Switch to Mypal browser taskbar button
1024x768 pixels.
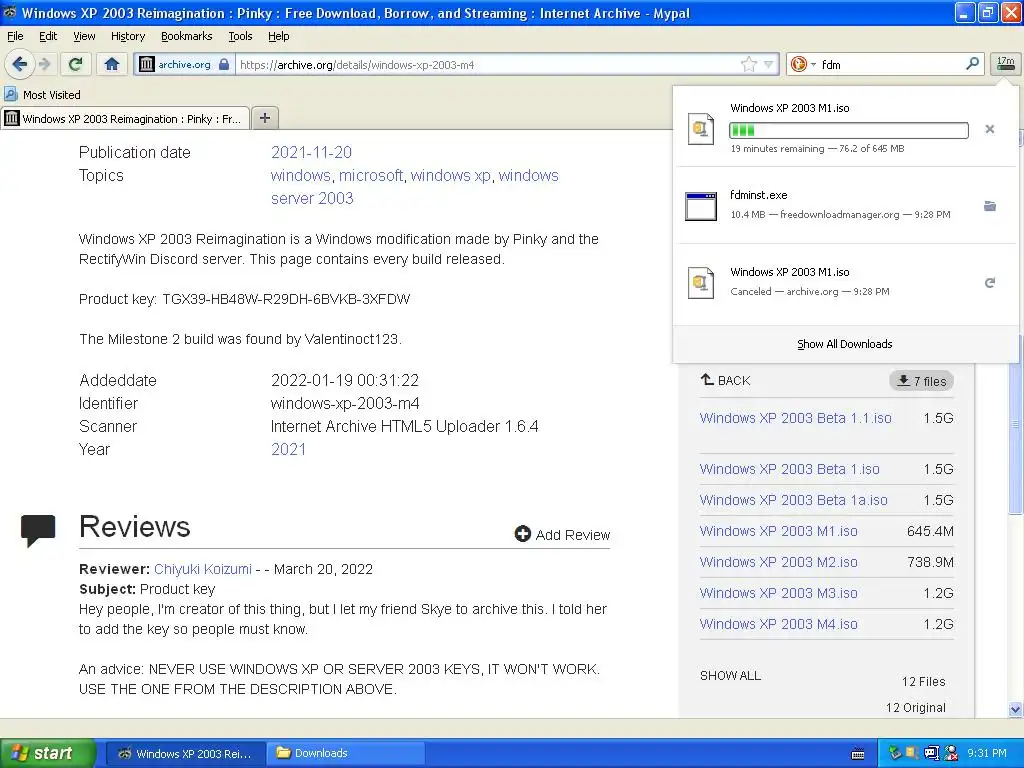click(185, 753)
